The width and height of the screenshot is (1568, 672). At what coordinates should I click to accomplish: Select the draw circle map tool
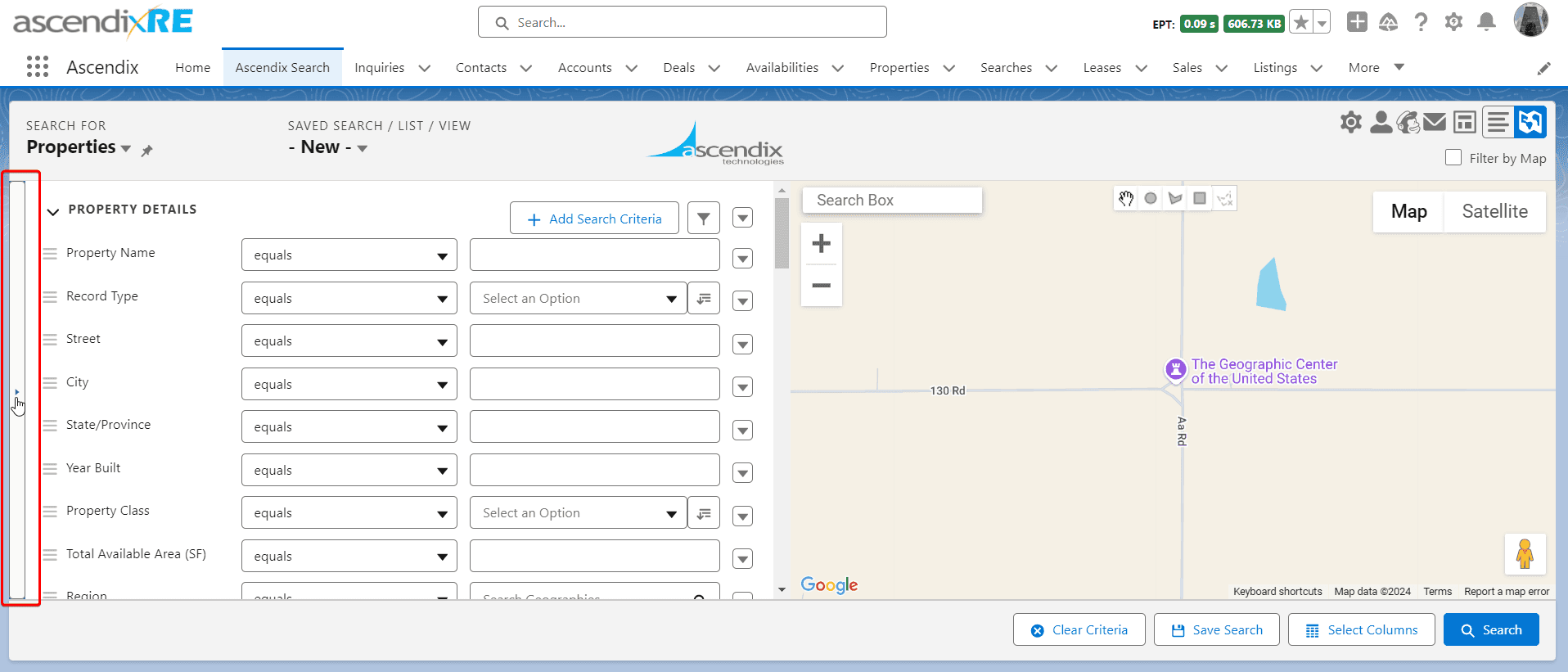coord(1151,198)
